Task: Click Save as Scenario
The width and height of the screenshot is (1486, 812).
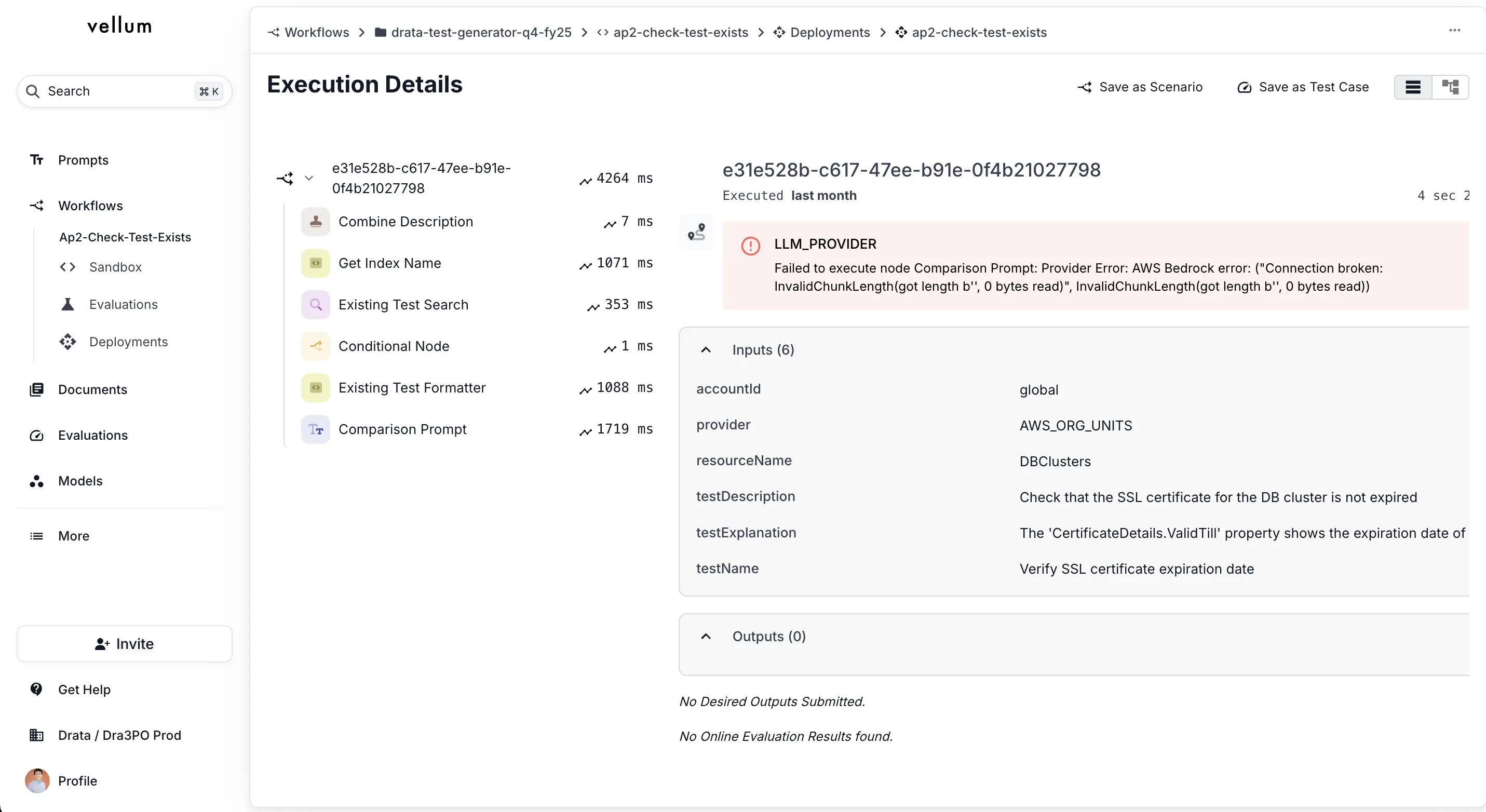Action: [1140, 87]
